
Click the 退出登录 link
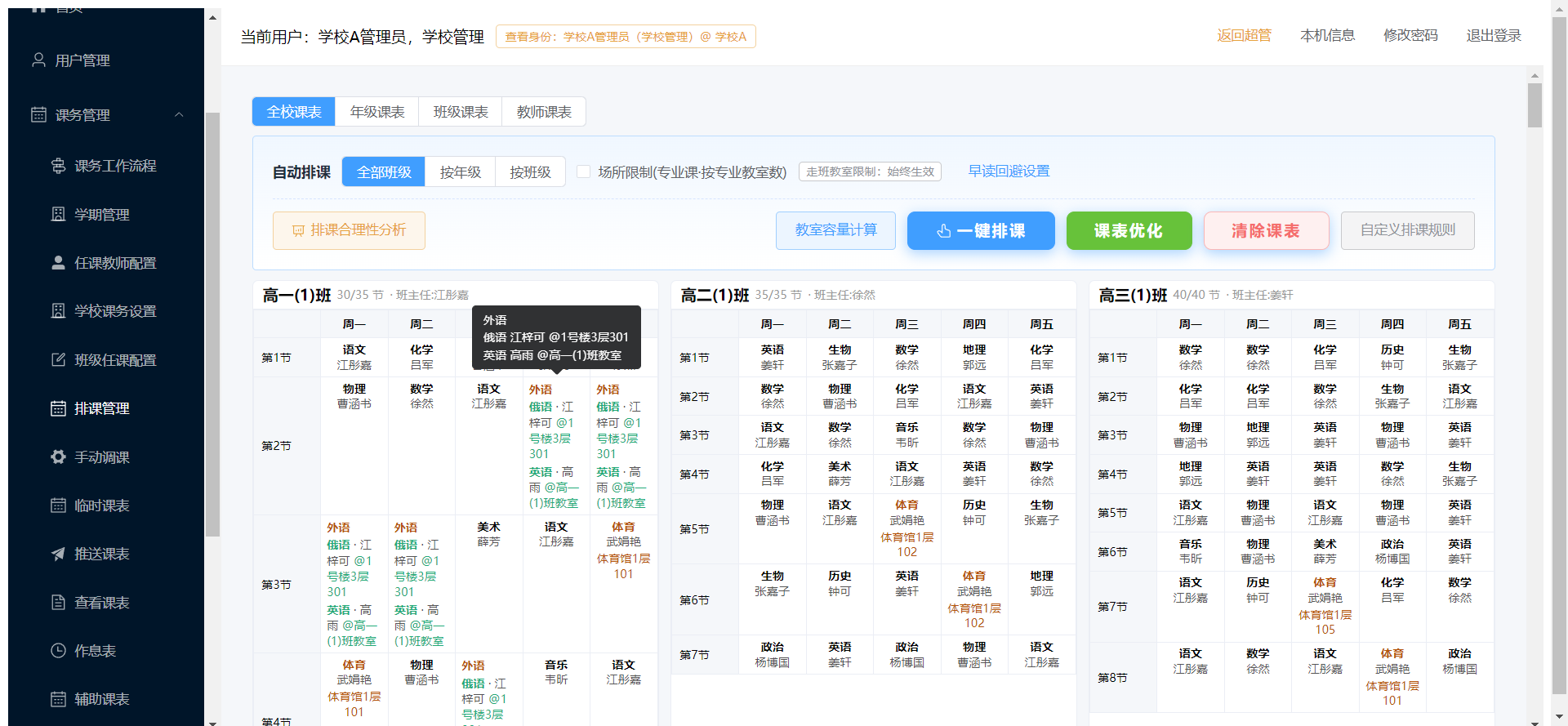click(x=1494, y=35)
